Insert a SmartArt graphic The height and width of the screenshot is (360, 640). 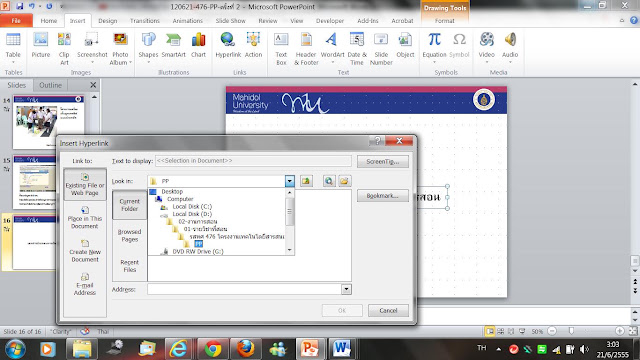(x=173, y=46)
